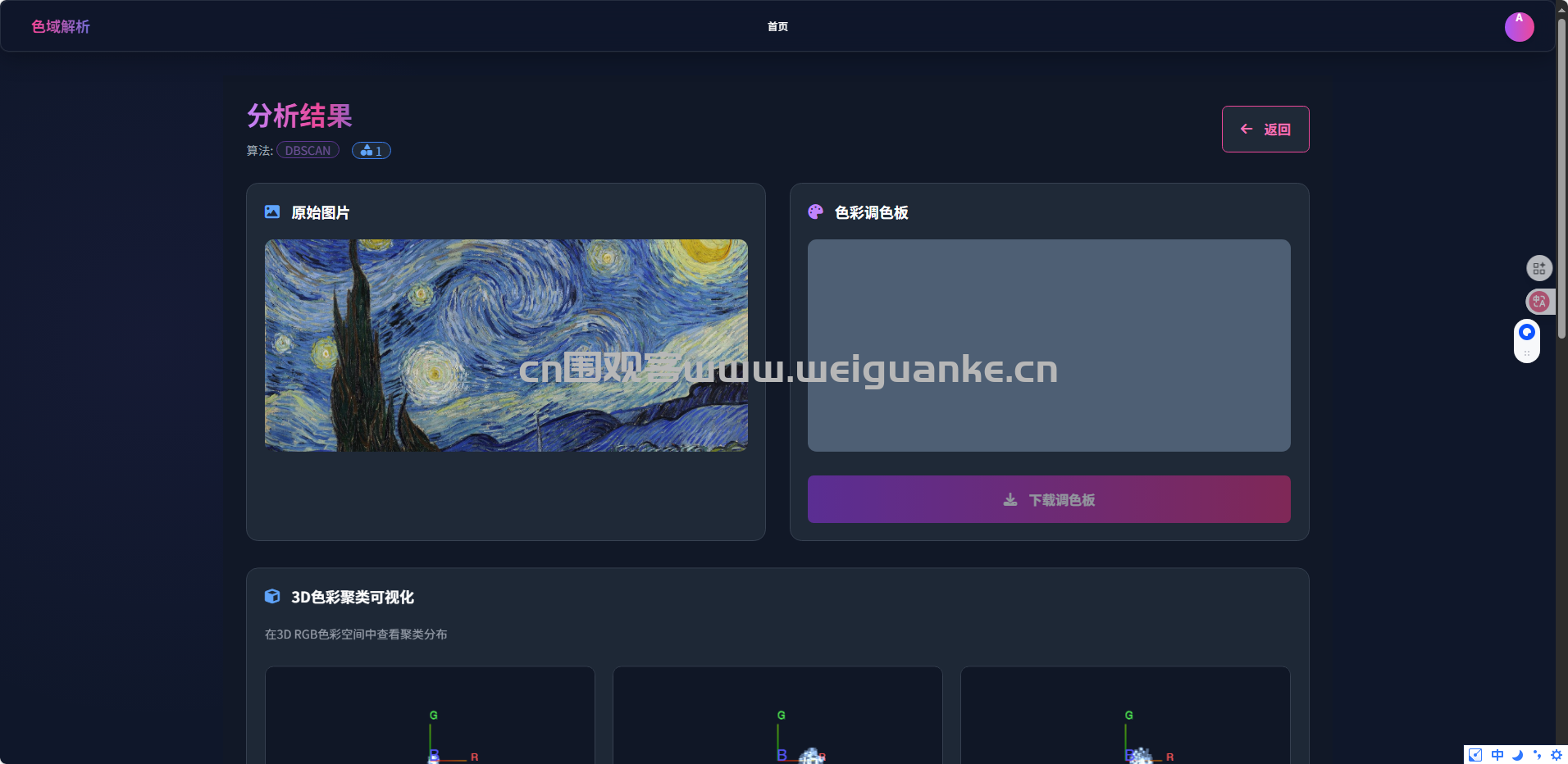The height and width of the screenshot is (764, 1568).
Task: Open the user avatar menu
Action: pyautogui.click(x=1519, y=26)
